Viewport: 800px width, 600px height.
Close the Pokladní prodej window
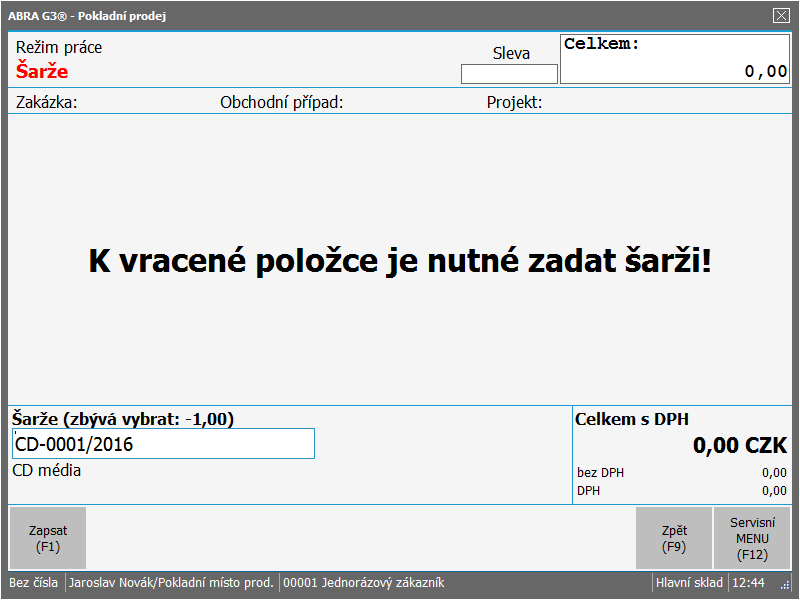781,15
